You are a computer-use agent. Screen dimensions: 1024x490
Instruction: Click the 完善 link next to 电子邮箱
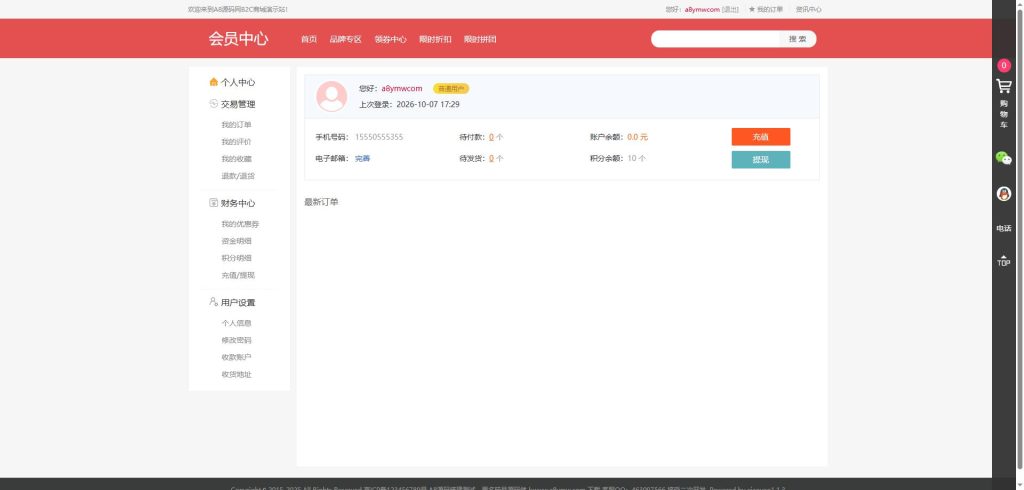click(x=362, y=158)
